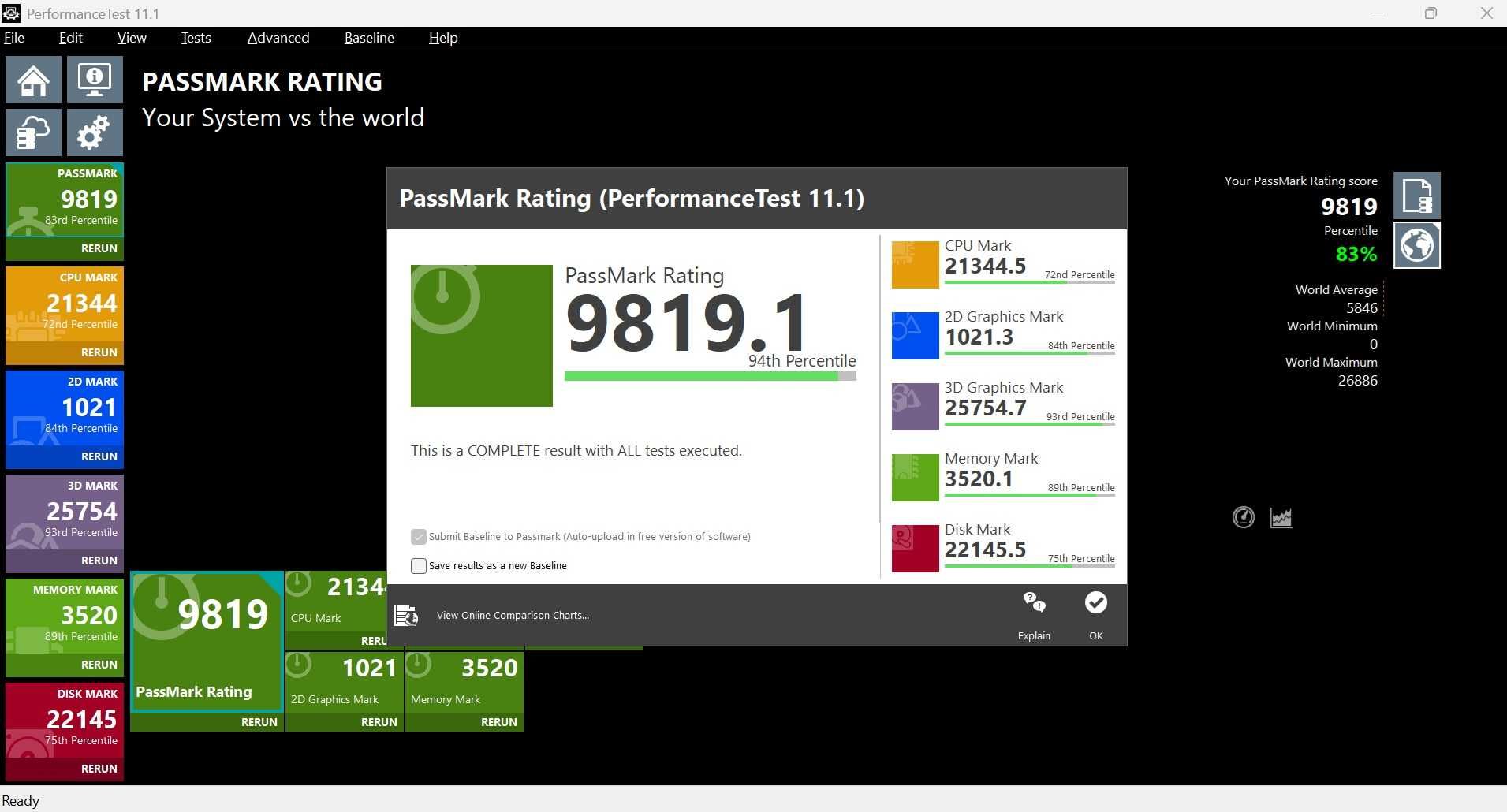This screenshot has width=1507, height=812.
Task: Open the Help menu
Action: (443, 38)
